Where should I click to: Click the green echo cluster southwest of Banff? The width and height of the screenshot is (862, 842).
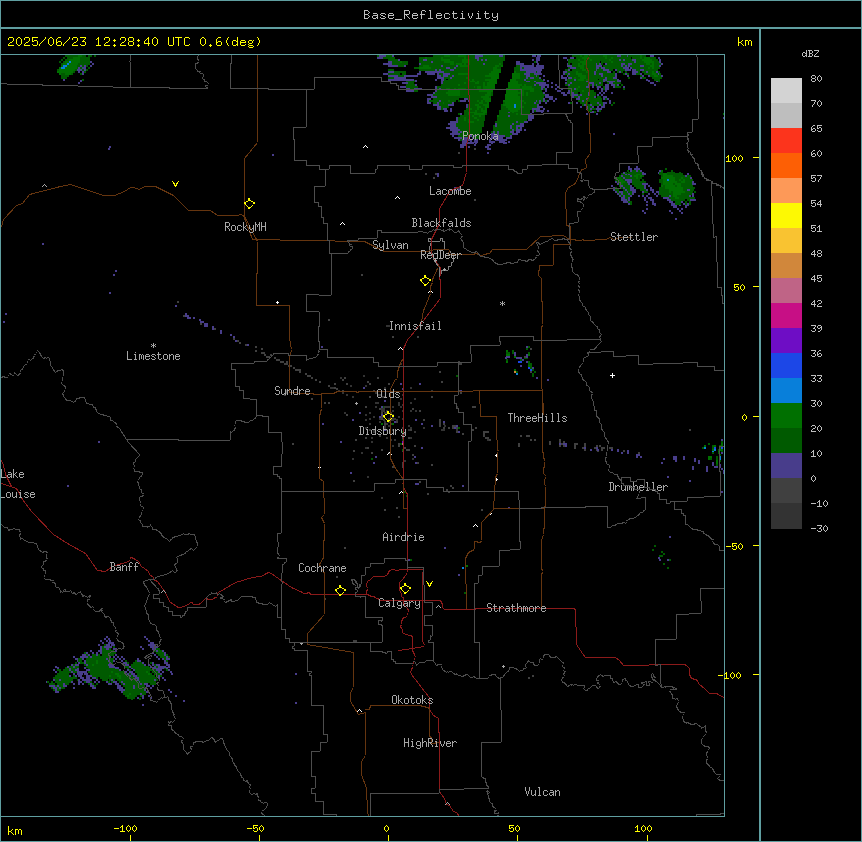pos(110,671)
